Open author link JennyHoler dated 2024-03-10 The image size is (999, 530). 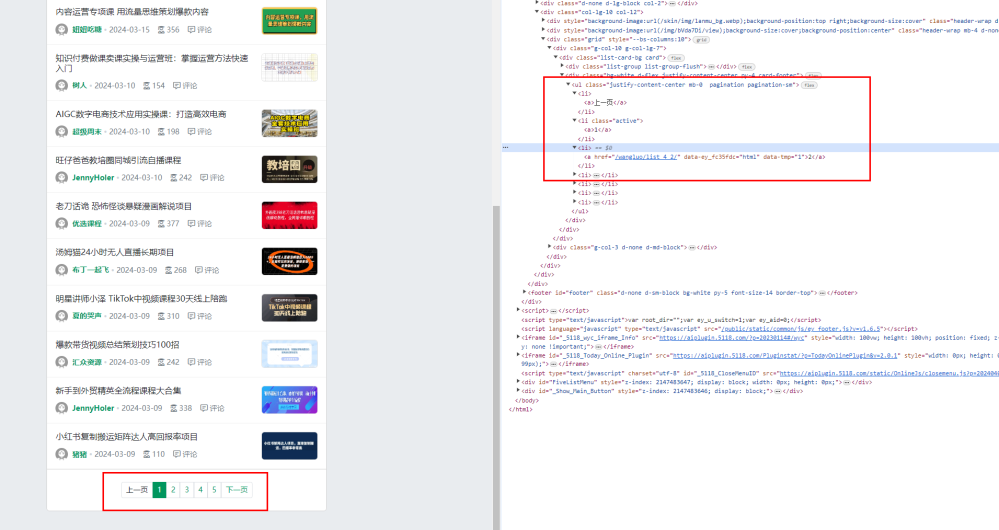point(93,178)
